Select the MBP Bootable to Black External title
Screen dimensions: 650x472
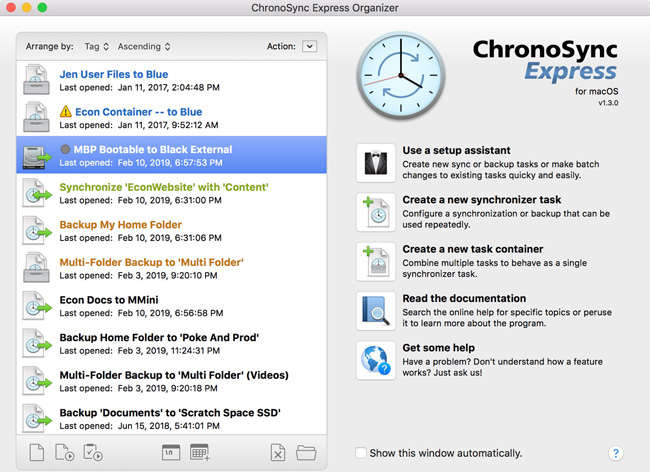tap(153, 150)
